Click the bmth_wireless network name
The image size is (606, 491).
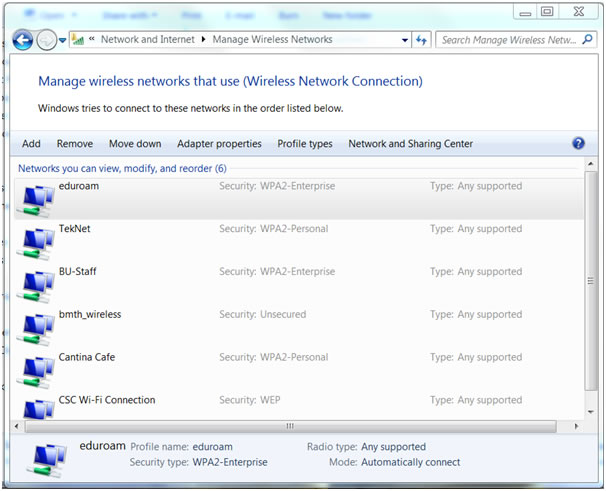point(90,314)
